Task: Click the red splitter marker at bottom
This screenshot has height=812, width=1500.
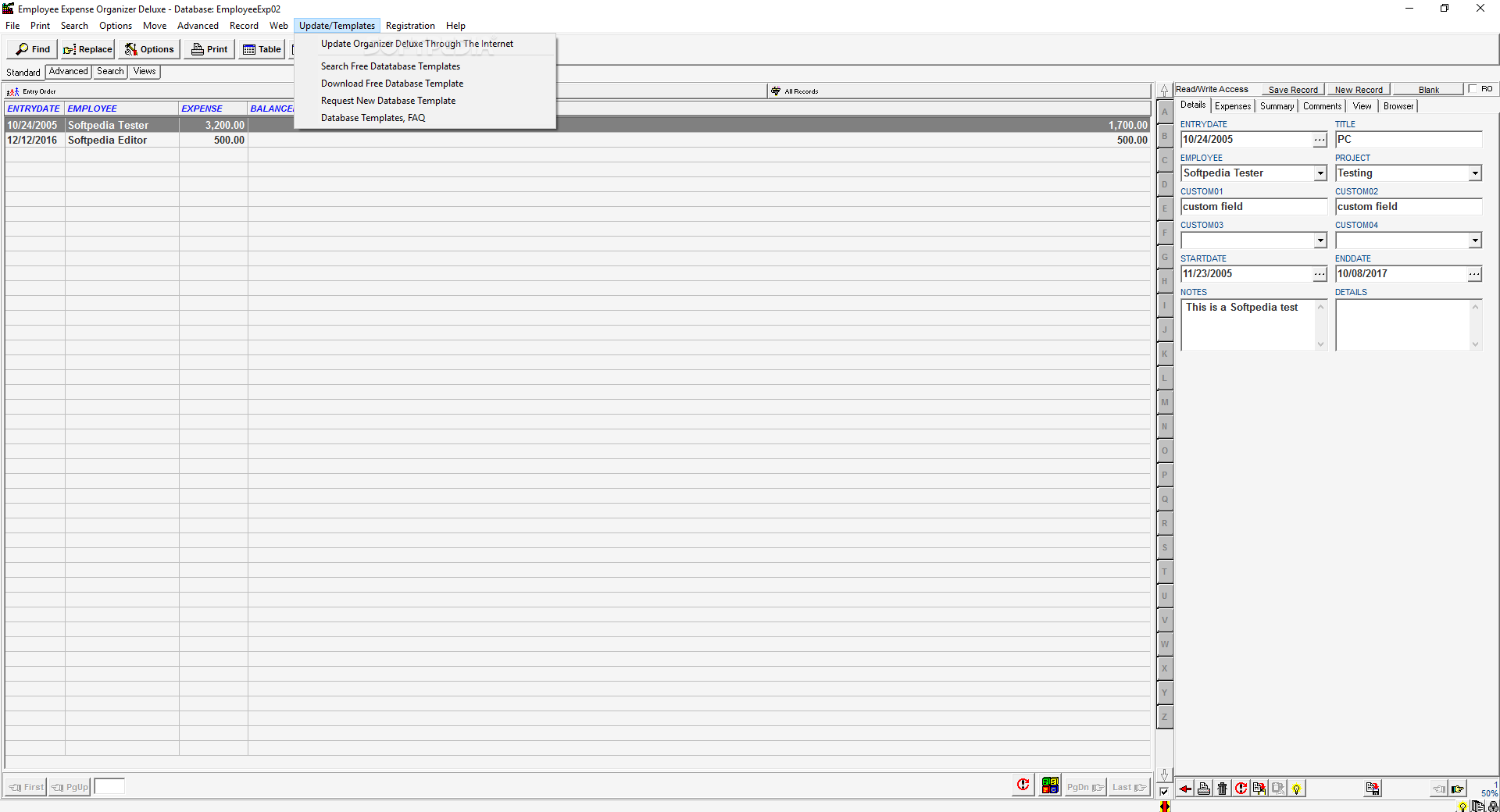Action: pyautogui.click(x=1165, y=807)
